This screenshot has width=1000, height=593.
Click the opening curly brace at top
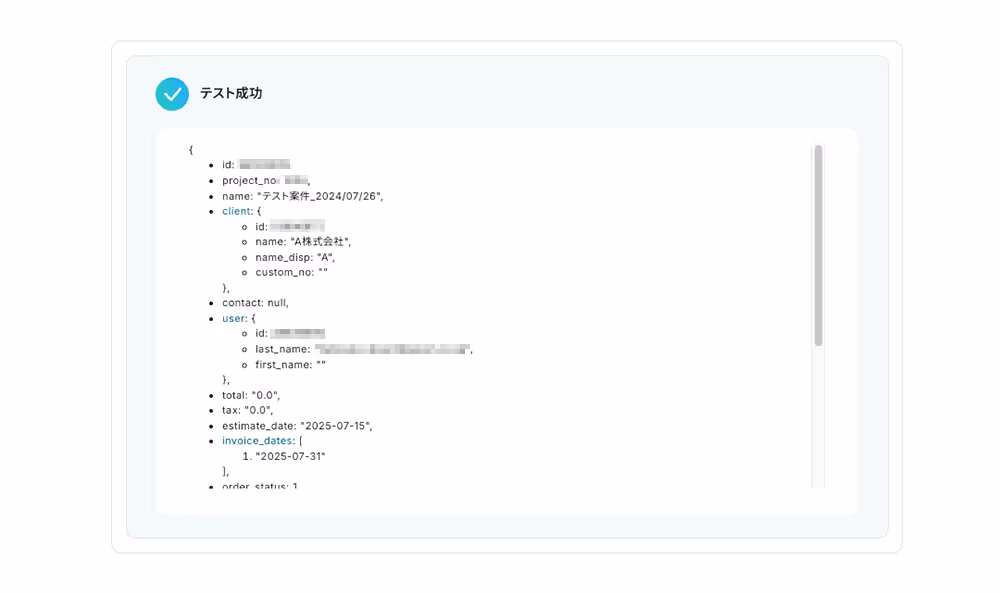(191, 150)
